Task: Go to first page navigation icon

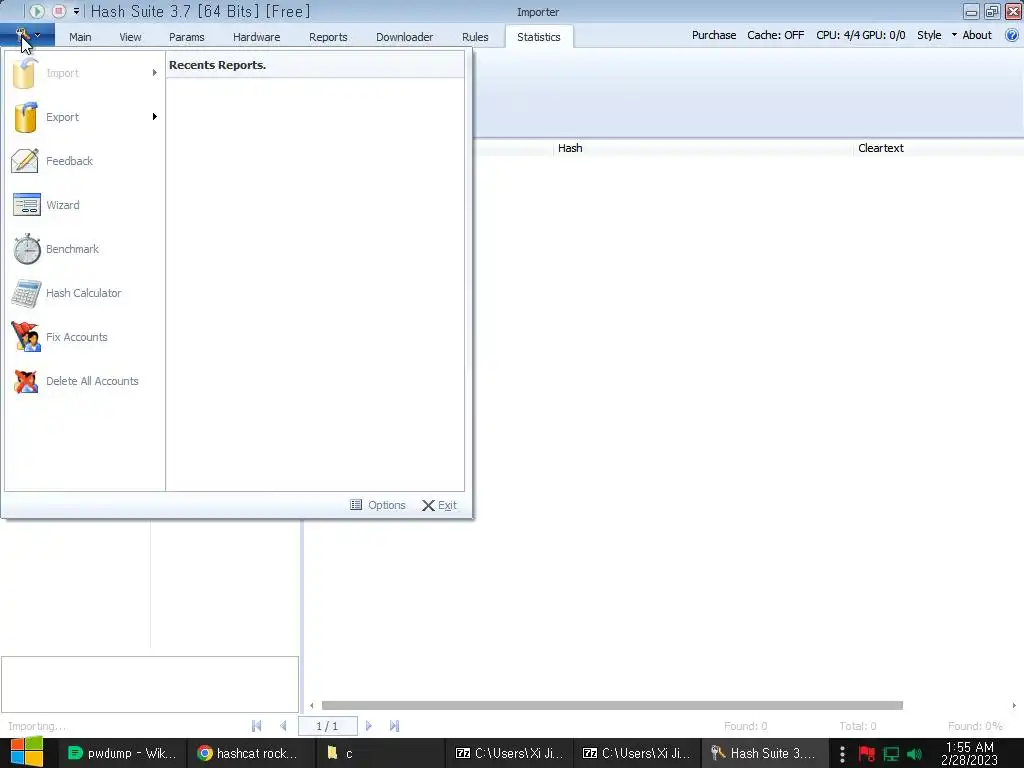Action: click(257, 726)
